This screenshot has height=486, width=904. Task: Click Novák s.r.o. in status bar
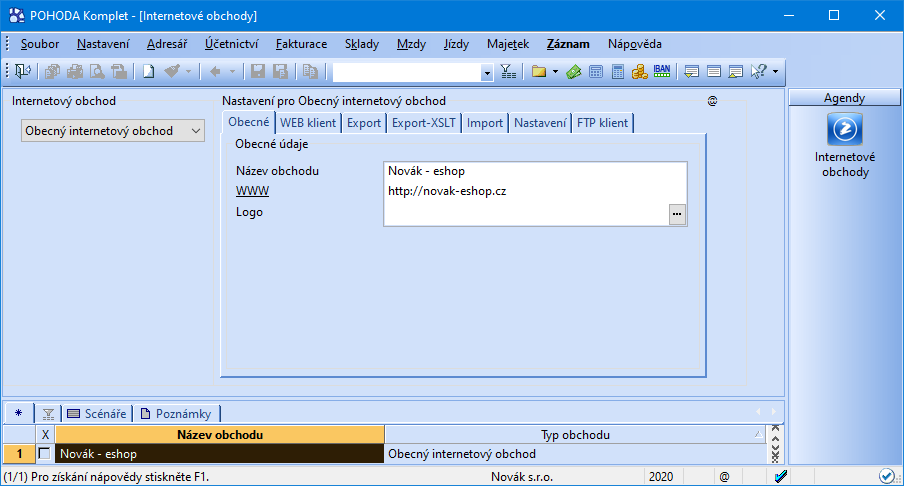tap(522, 477)
